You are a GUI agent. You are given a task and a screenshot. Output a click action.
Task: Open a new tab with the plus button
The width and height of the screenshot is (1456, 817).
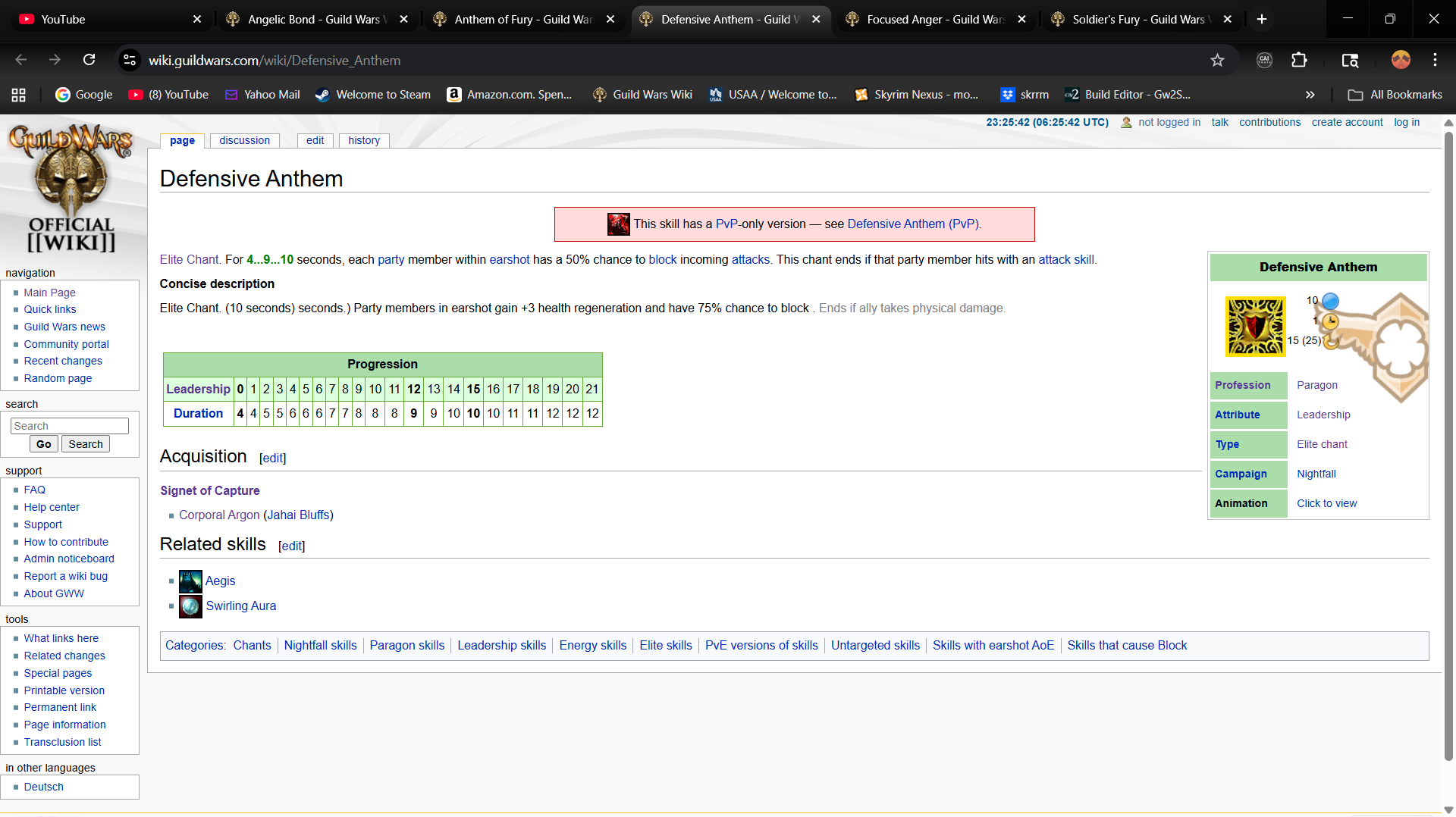pyautogui.click(x=1262, y=19)
